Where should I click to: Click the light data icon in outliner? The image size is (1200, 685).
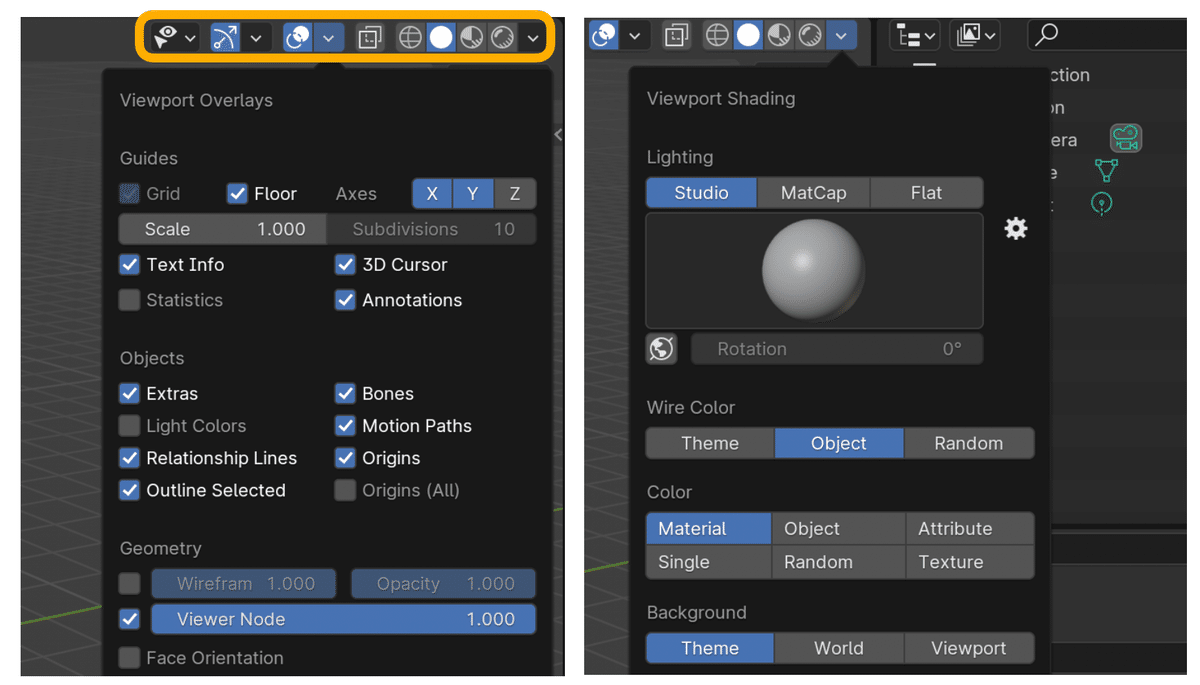pos(1101,204)
